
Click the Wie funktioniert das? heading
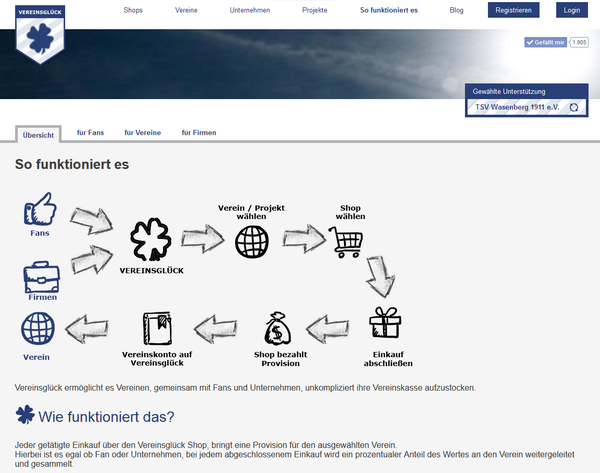[x=106, y=417]
